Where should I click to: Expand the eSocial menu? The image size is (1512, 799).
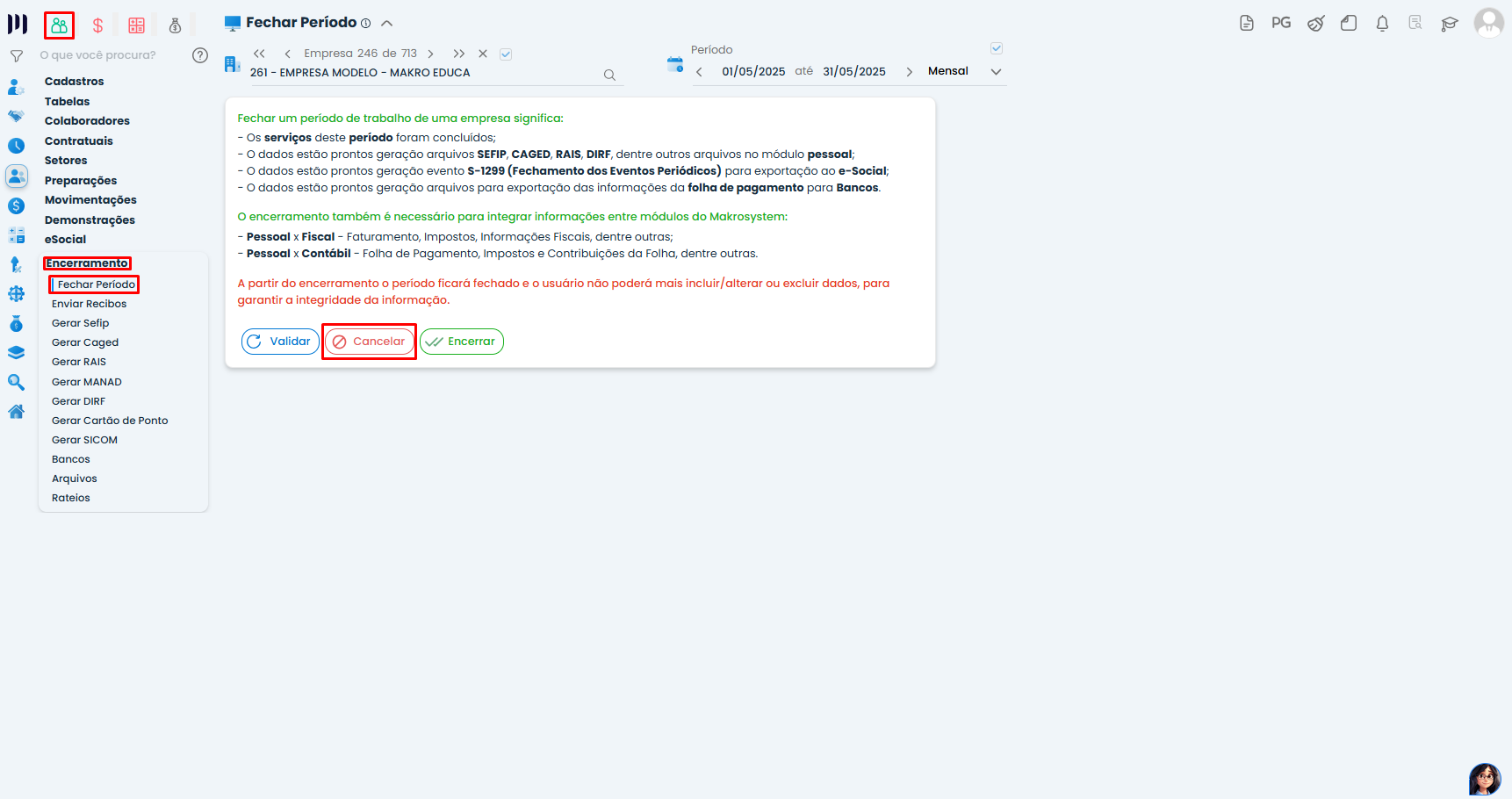point(66,240)
